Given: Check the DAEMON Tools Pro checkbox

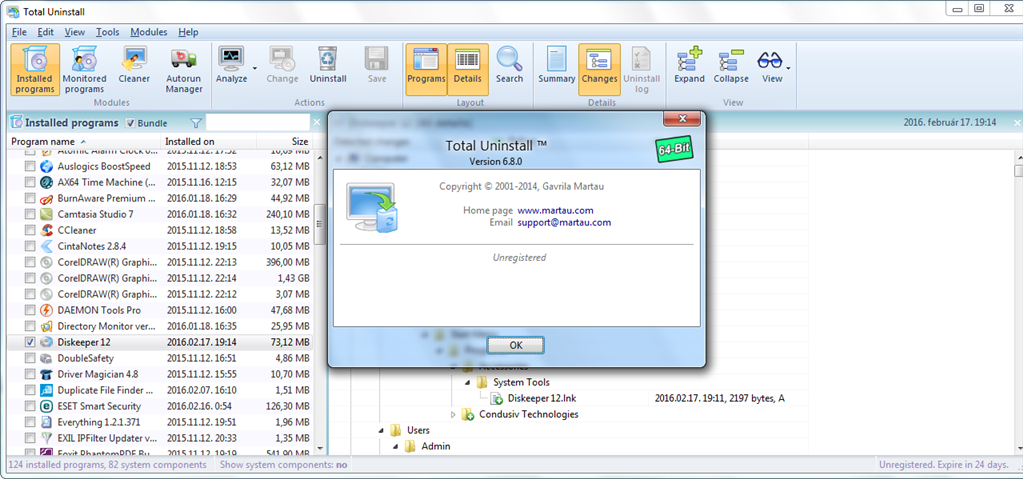Looking at the screenshot, I should tap(30, 310).
